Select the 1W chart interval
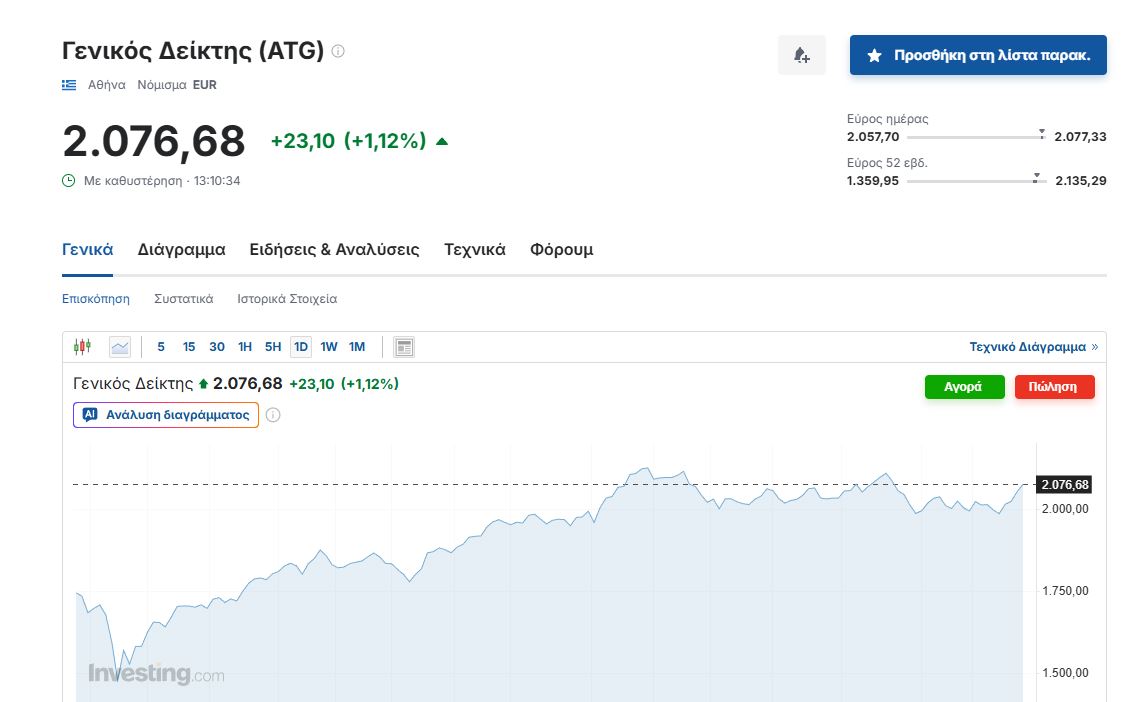This screenshot has width=1127, height=702. pyautogui.click(x=329, y=347)
